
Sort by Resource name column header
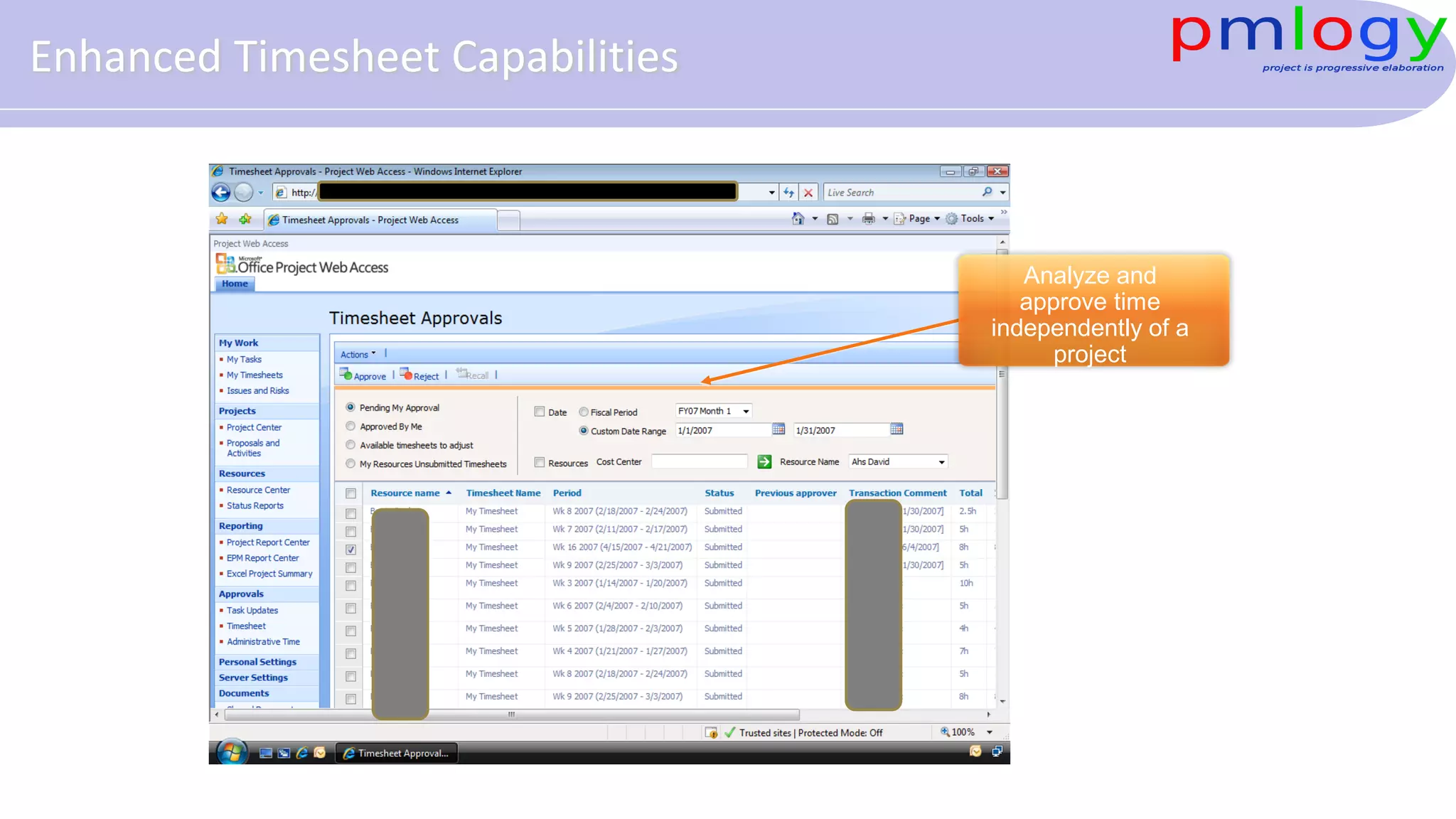click(405, 493)
